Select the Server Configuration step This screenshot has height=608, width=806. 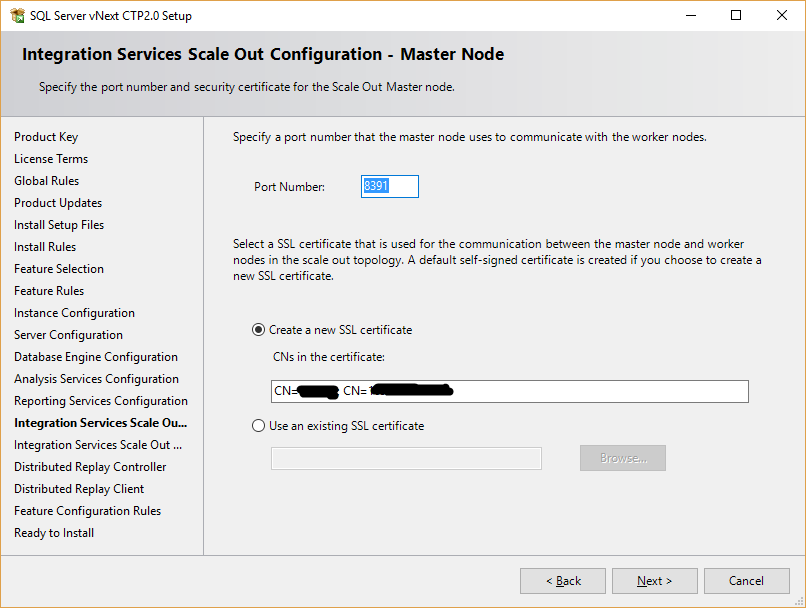tap(68, 335)
